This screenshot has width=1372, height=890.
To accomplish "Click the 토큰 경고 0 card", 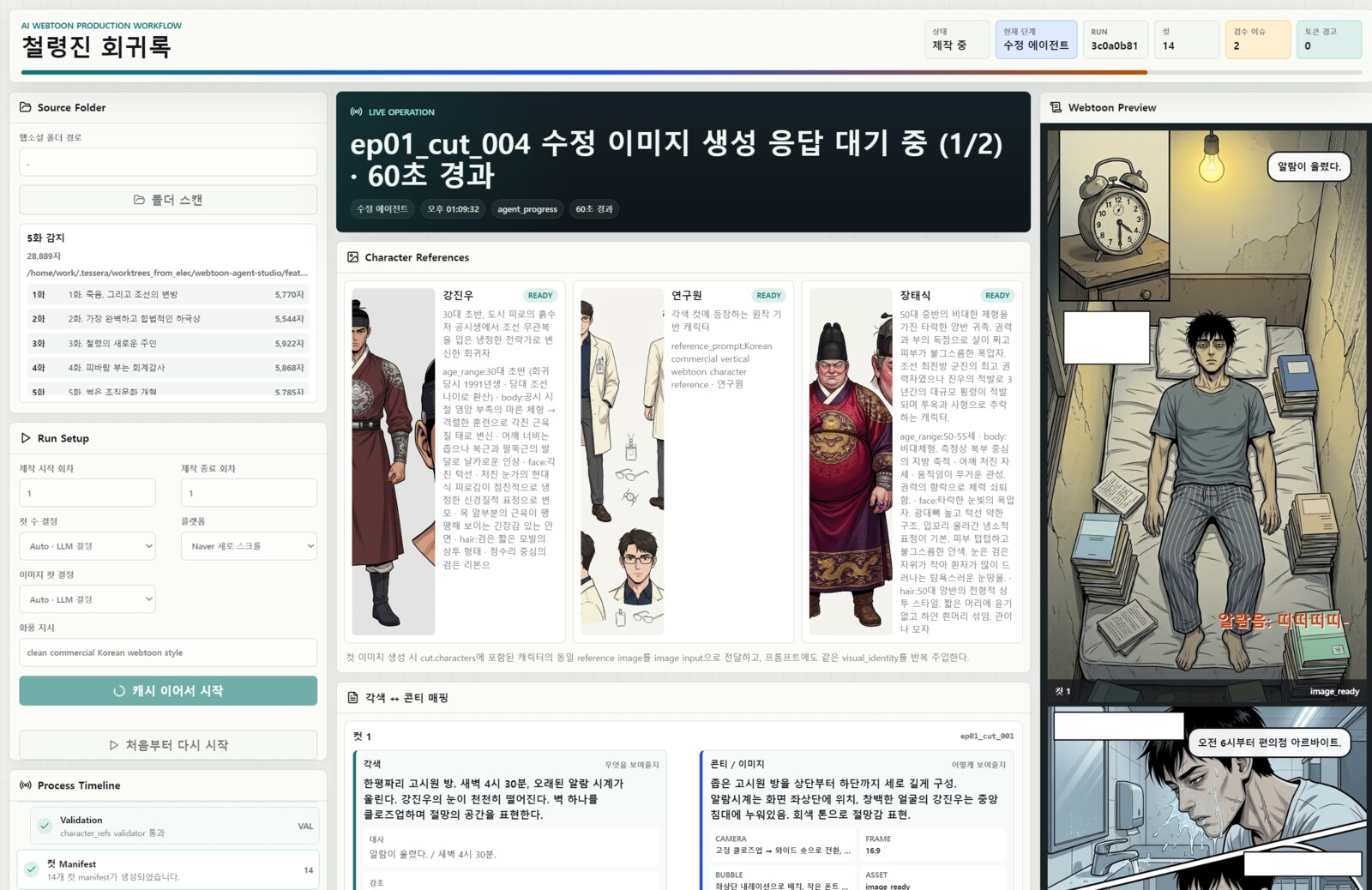I will tap(1329, 39).
